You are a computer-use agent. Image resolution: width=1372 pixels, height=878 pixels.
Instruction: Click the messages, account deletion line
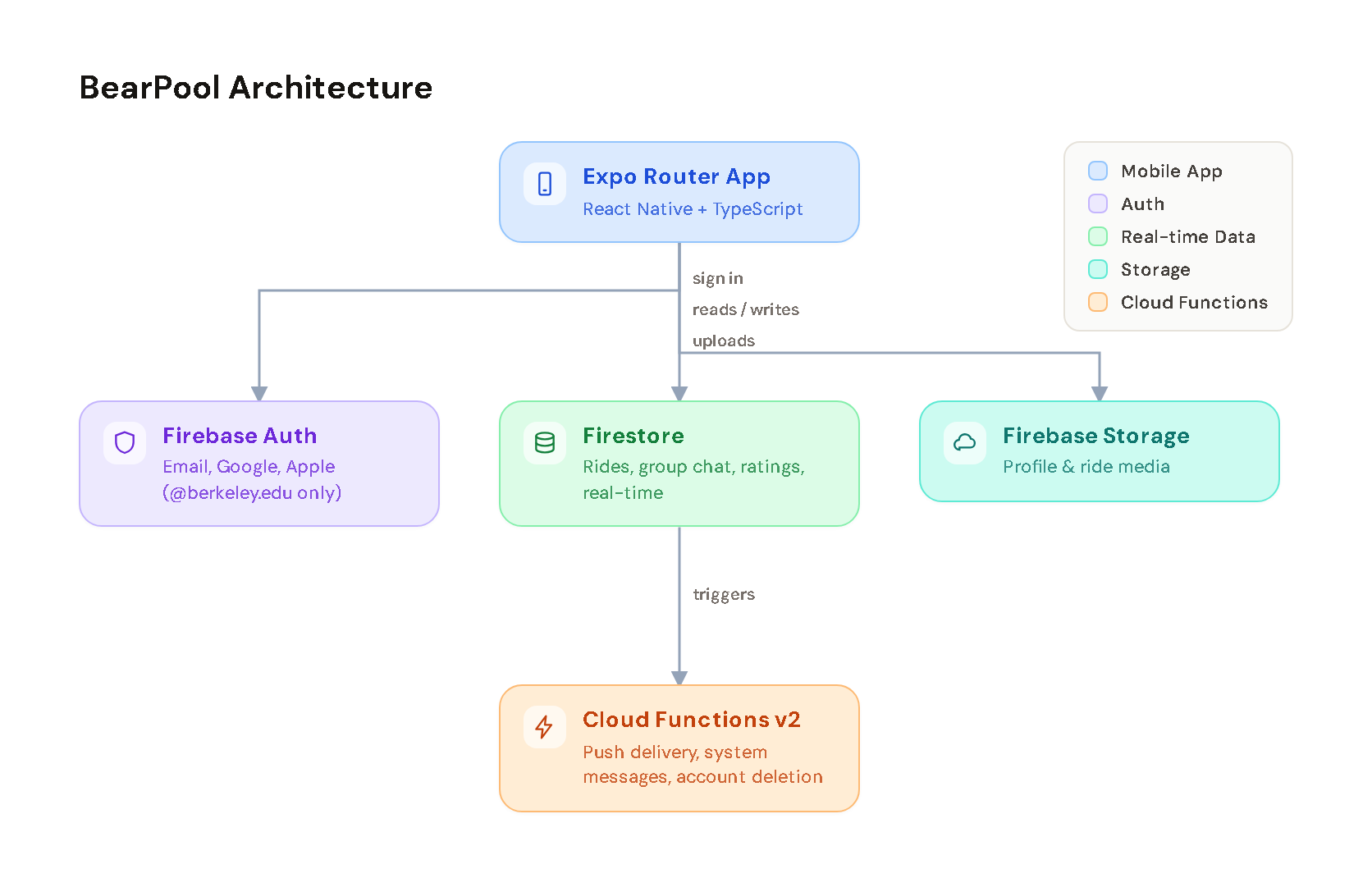(702, 777)
